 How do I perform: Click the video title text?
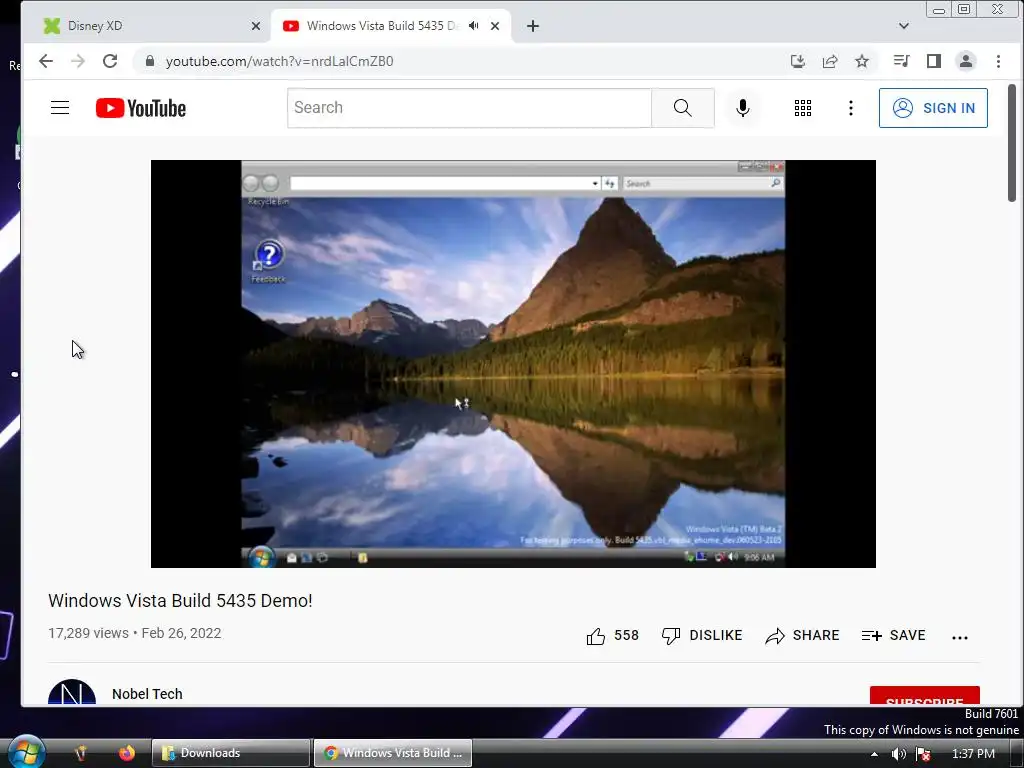tap(180, 601)
